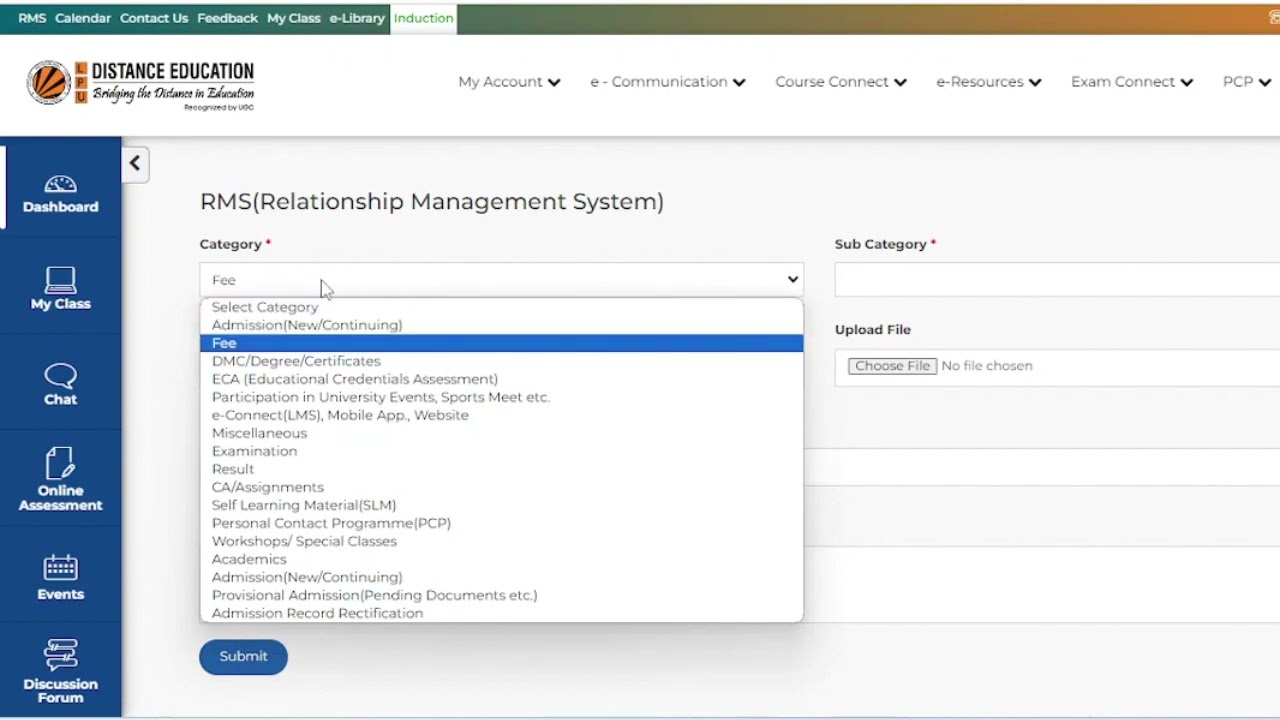Select Participation in University Events option
The image size is (1280, 720).
(501, 397)
